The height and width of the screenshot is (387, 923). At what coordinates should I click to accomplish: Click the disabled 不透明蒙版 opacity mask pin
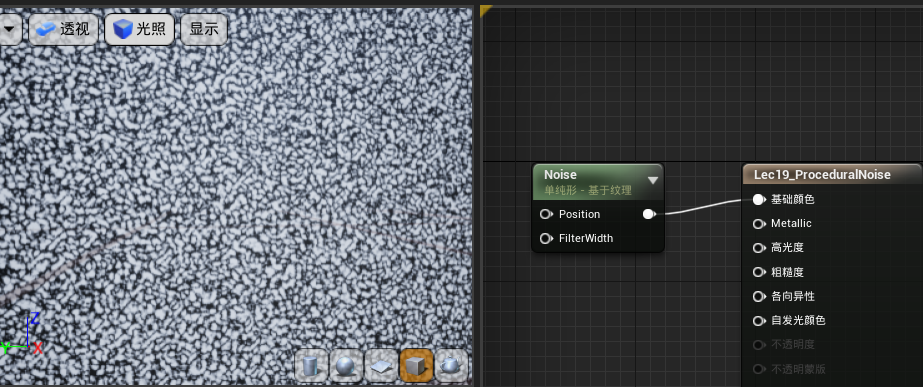click(x=759, y=369)
